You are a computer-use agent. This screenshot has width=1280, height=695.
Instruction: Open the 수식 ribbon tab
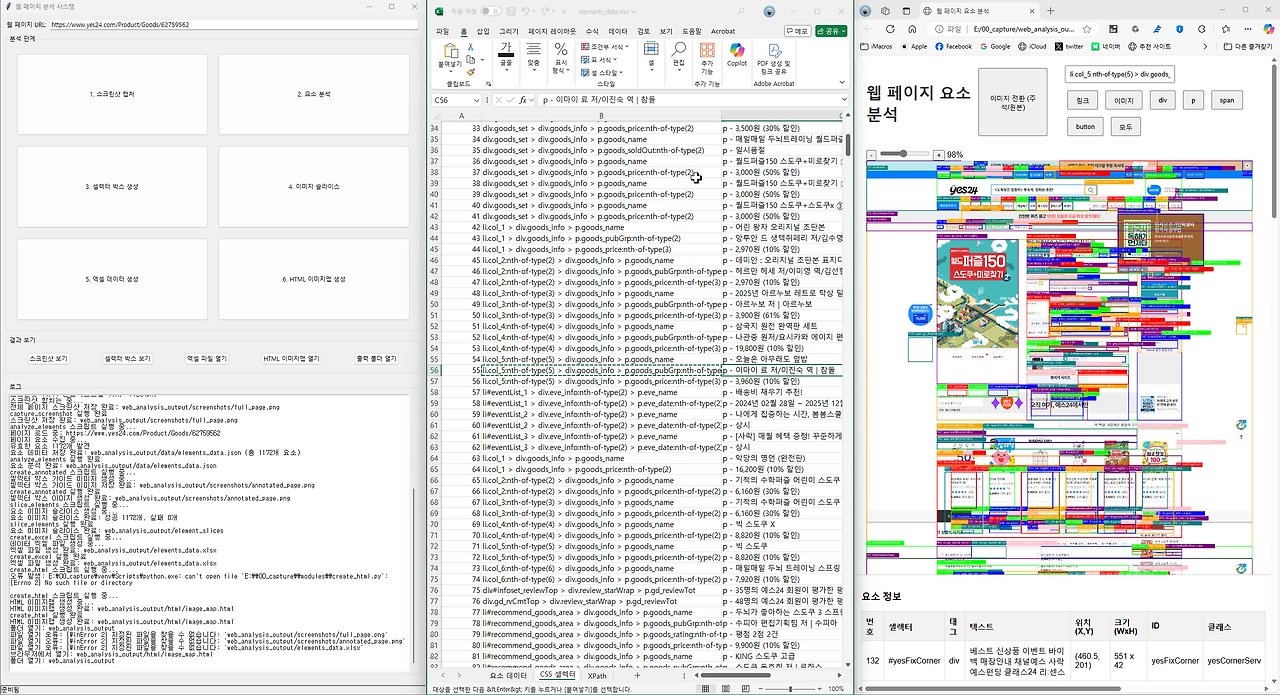pyautogui.click(x=592, y=31)
